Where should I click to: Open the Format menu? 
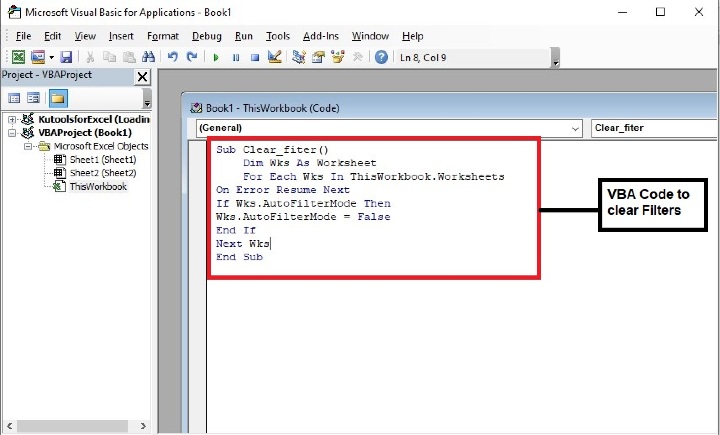(163, 36)
